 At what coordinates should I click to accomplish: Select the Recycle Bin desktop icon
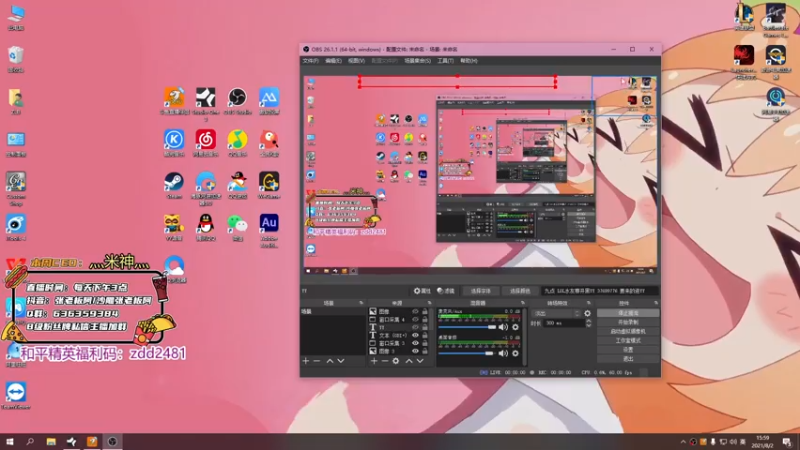coord(16,59)
